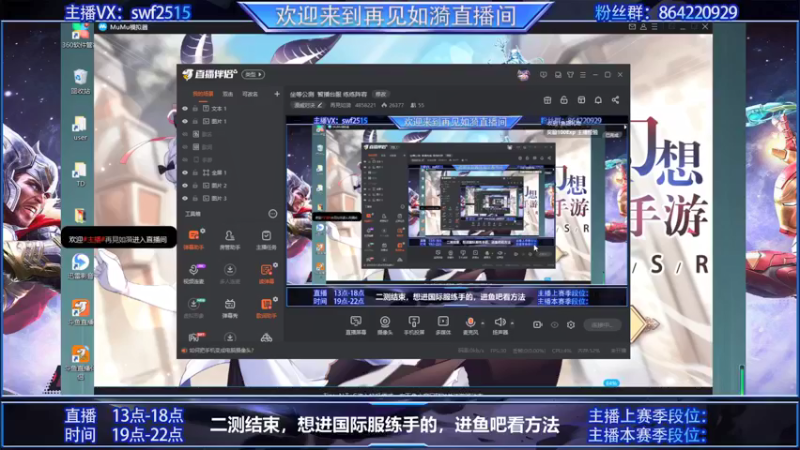Viewport: 800px width, 450px height.
Task: Open the phone-as-webcam help link at bottom
Action: pos(221,351)
